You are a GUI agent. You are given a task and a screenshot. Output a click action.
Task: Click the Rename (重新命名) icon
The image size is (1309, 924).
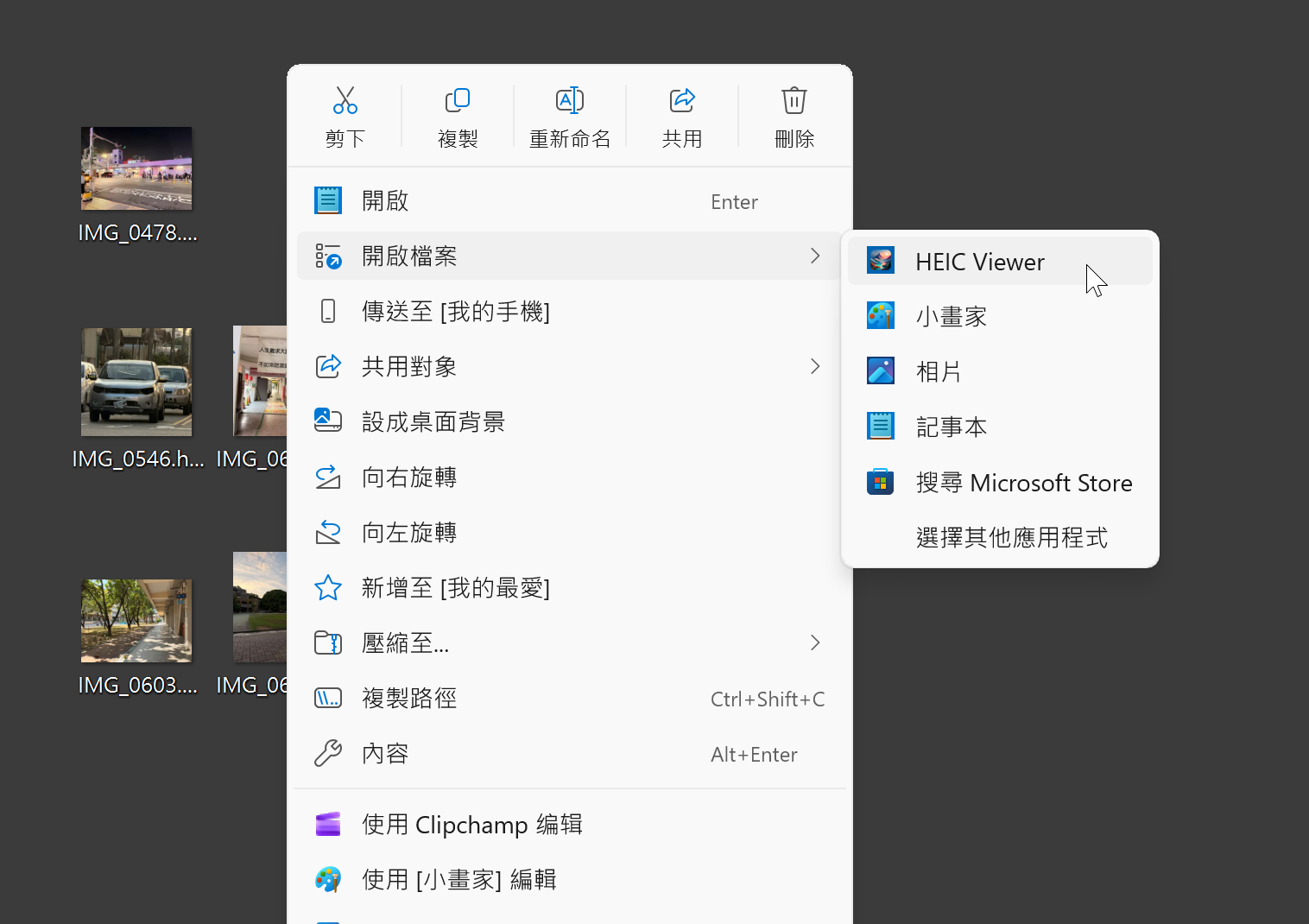570,101
